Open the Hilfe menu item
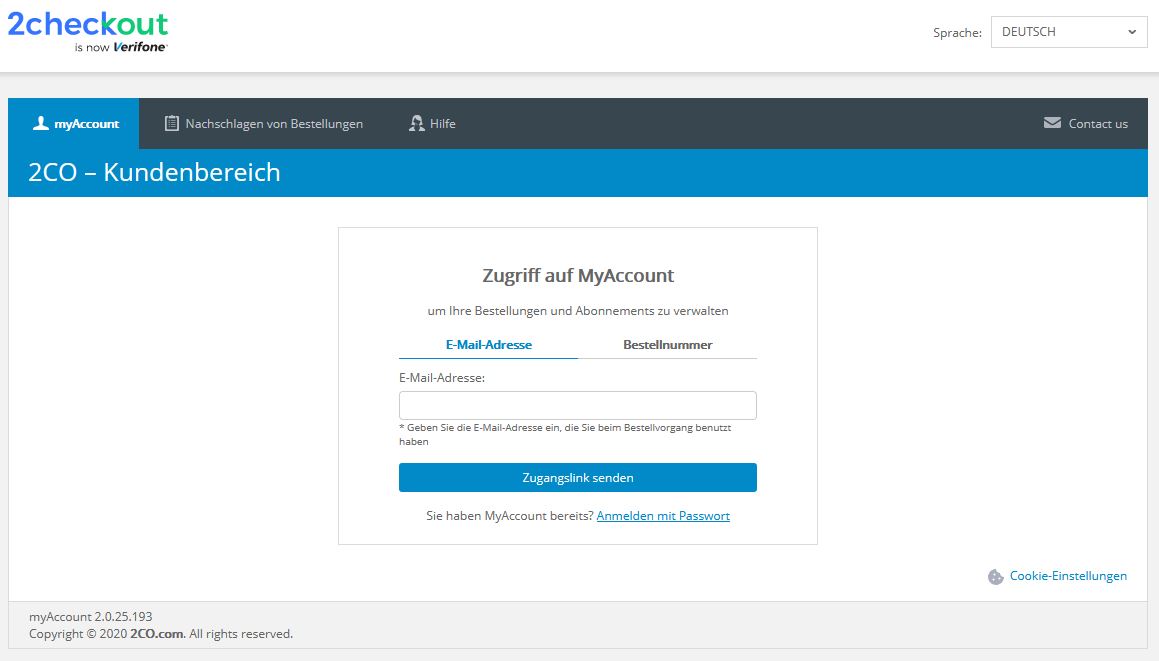Image resolution: width=1159 pixels, height=661 pixels. tap(442, 124)
